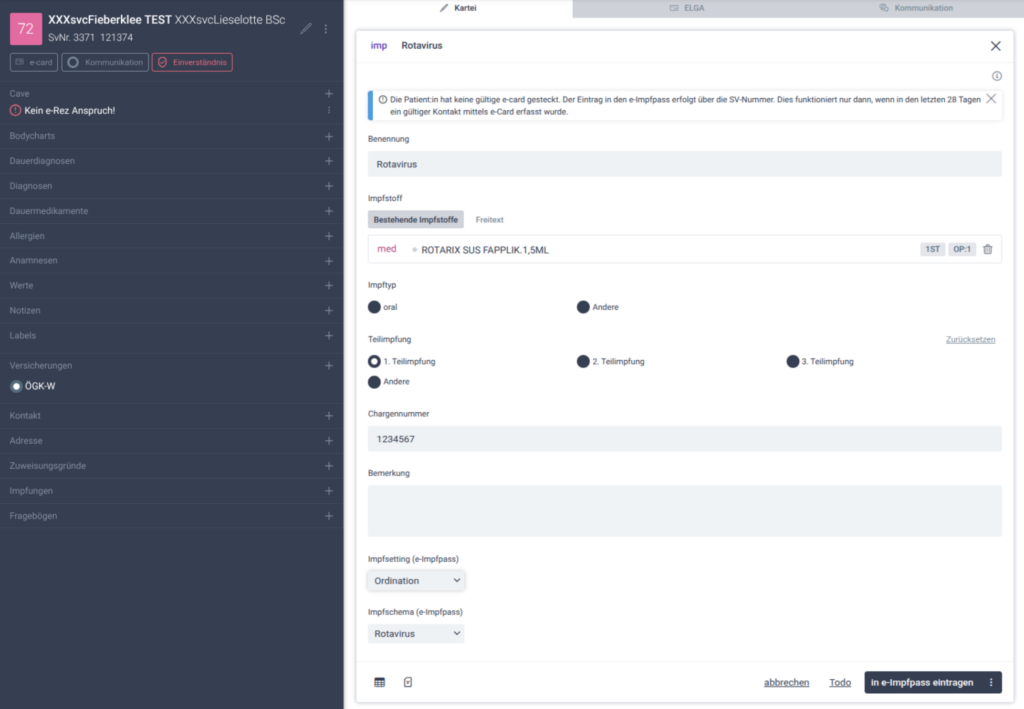The height and width of the screenshot is (709, 1024).
Task: Choose 3. Teilimpfung radio option
Action: tap(793, 361)
